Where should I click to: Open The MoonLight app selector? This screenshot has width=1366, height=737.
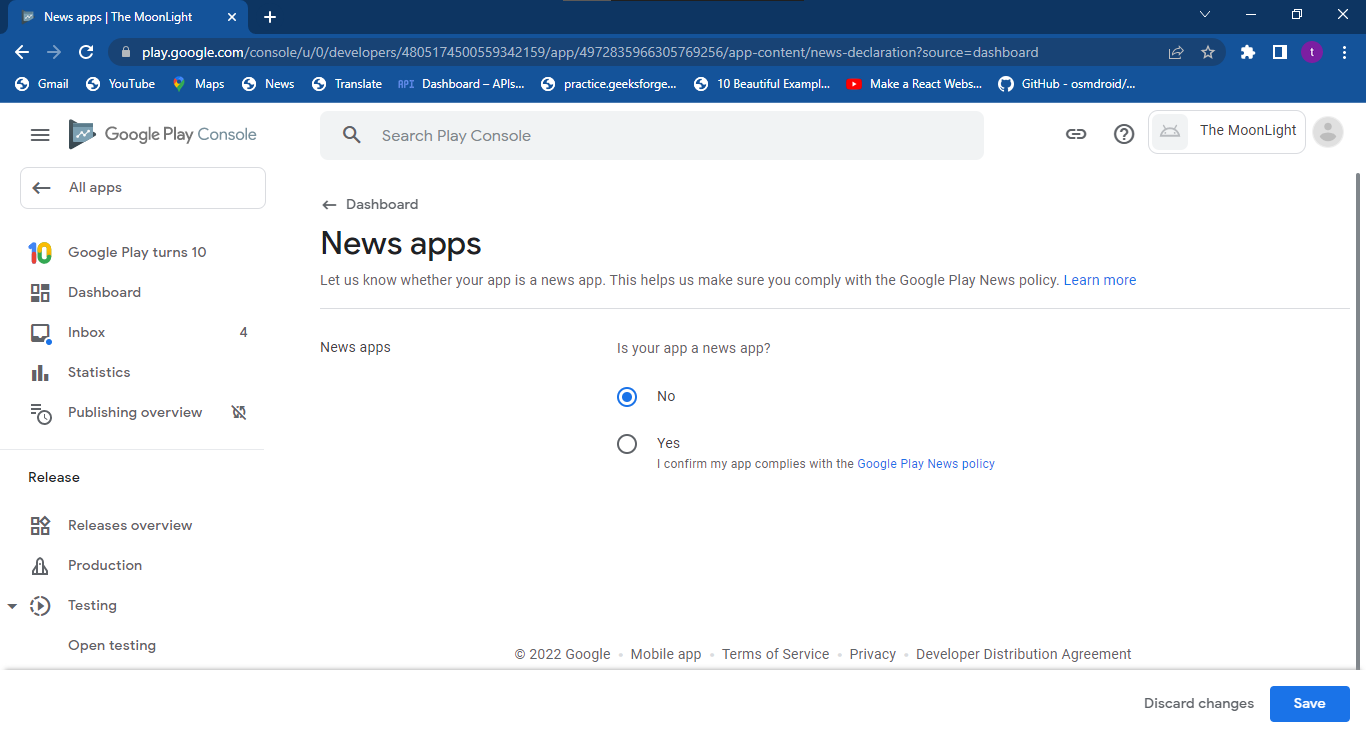1227,132
